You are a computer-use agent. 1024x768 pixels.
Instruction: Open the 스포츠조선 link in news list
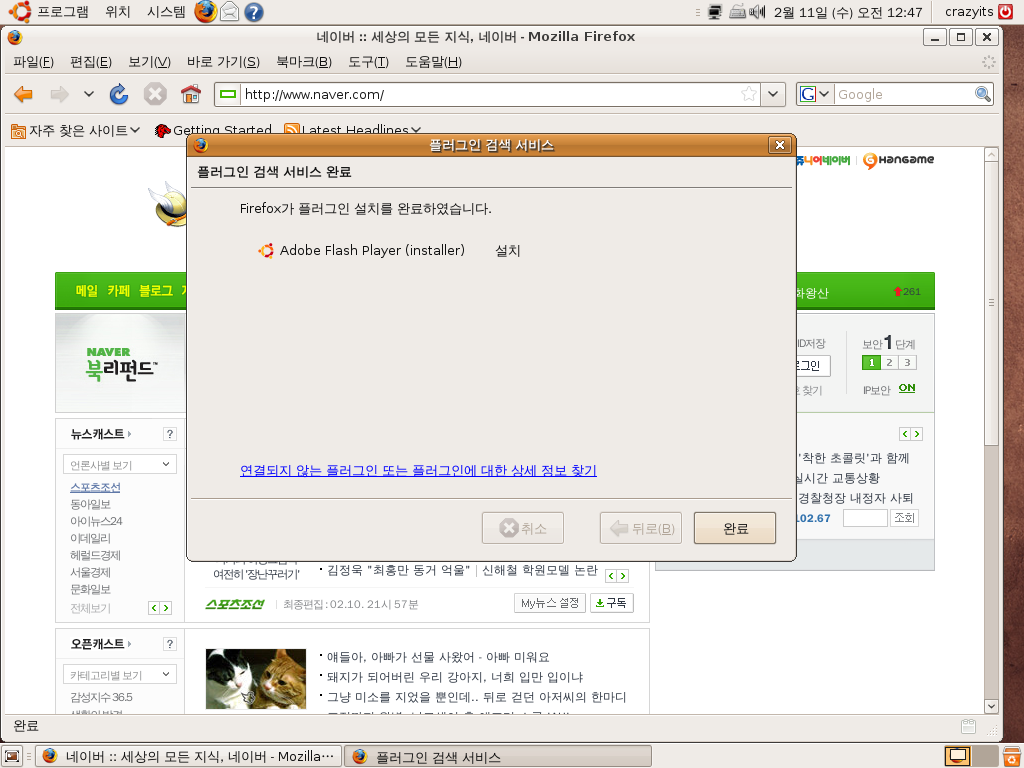pyautogui.click(x=95, y=487)
